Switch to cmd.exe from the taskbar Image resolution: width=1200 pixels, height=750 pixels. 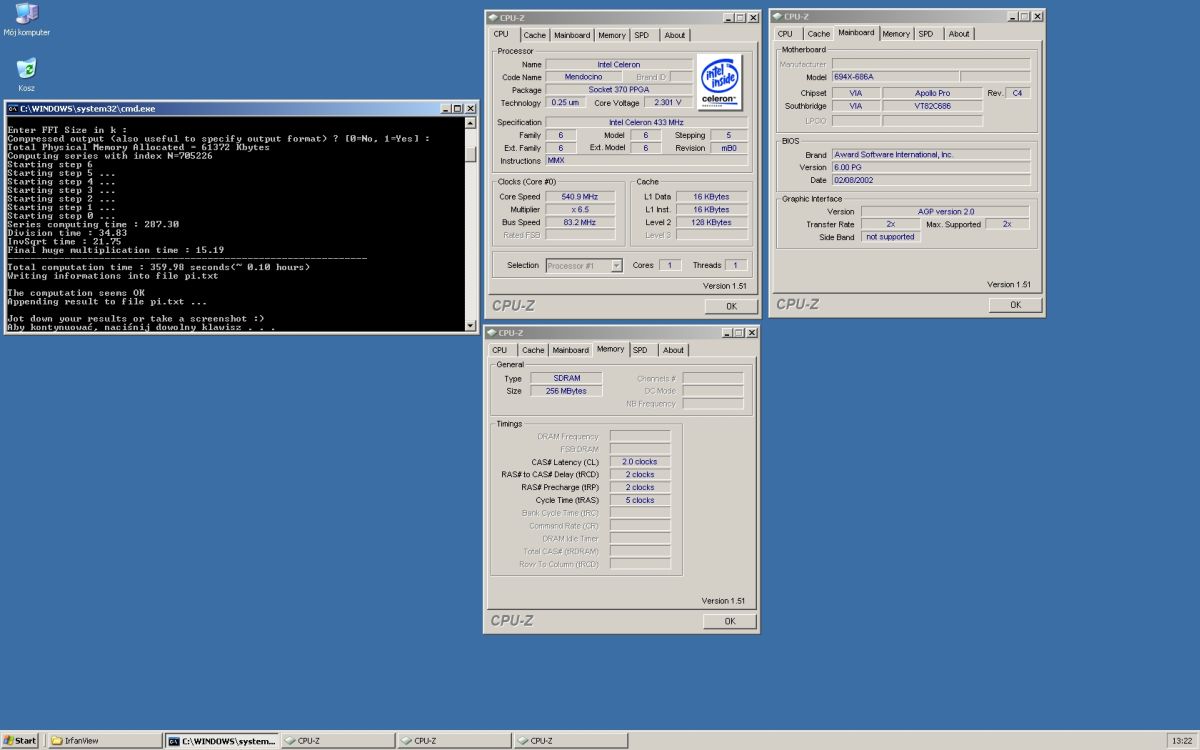[x=221, y=741]
